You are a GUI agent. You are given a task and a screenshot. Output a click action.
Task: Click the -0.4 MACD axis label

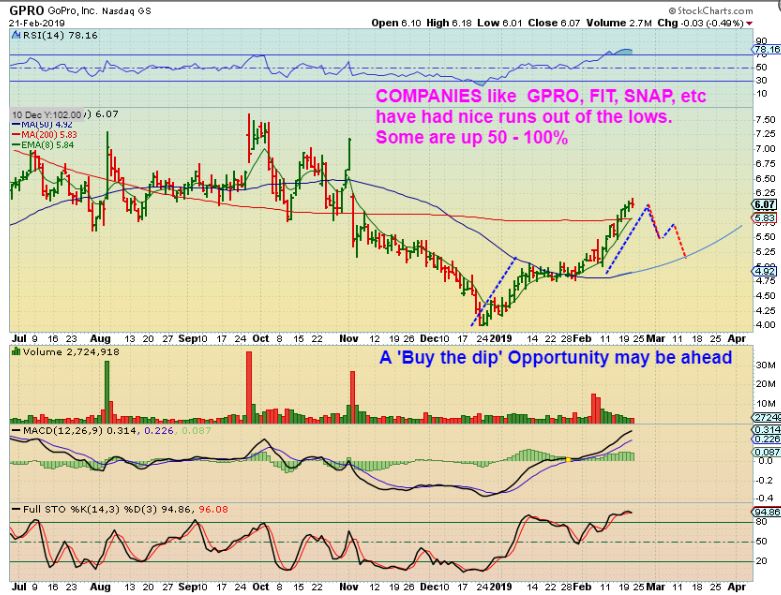765,498
